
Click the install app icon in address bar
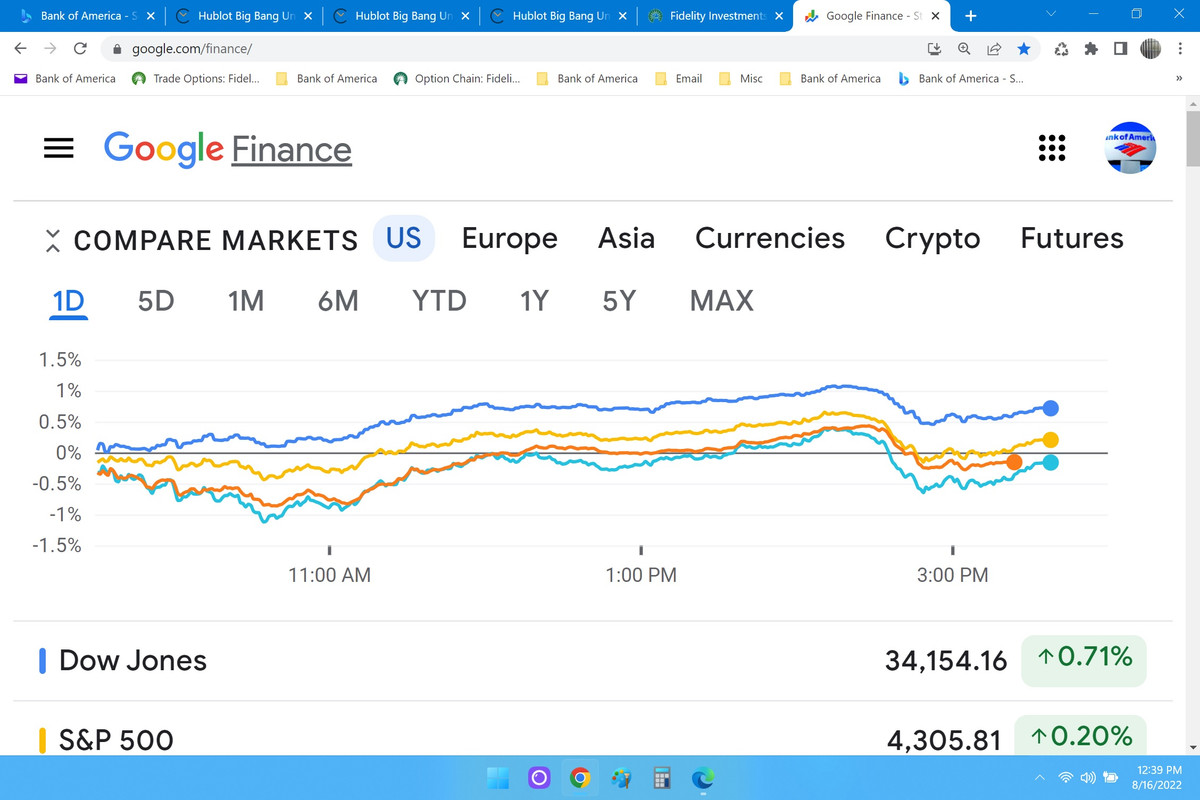click(x=935, y=48)
